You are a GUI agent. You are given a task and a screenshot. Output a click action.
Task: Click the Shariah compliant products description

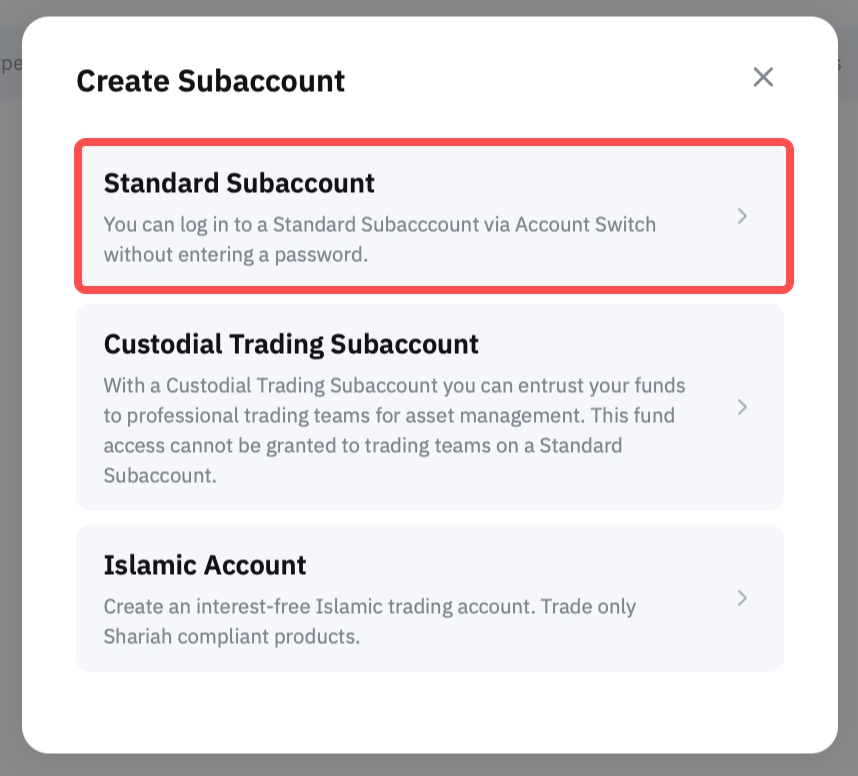pos(231,636)
